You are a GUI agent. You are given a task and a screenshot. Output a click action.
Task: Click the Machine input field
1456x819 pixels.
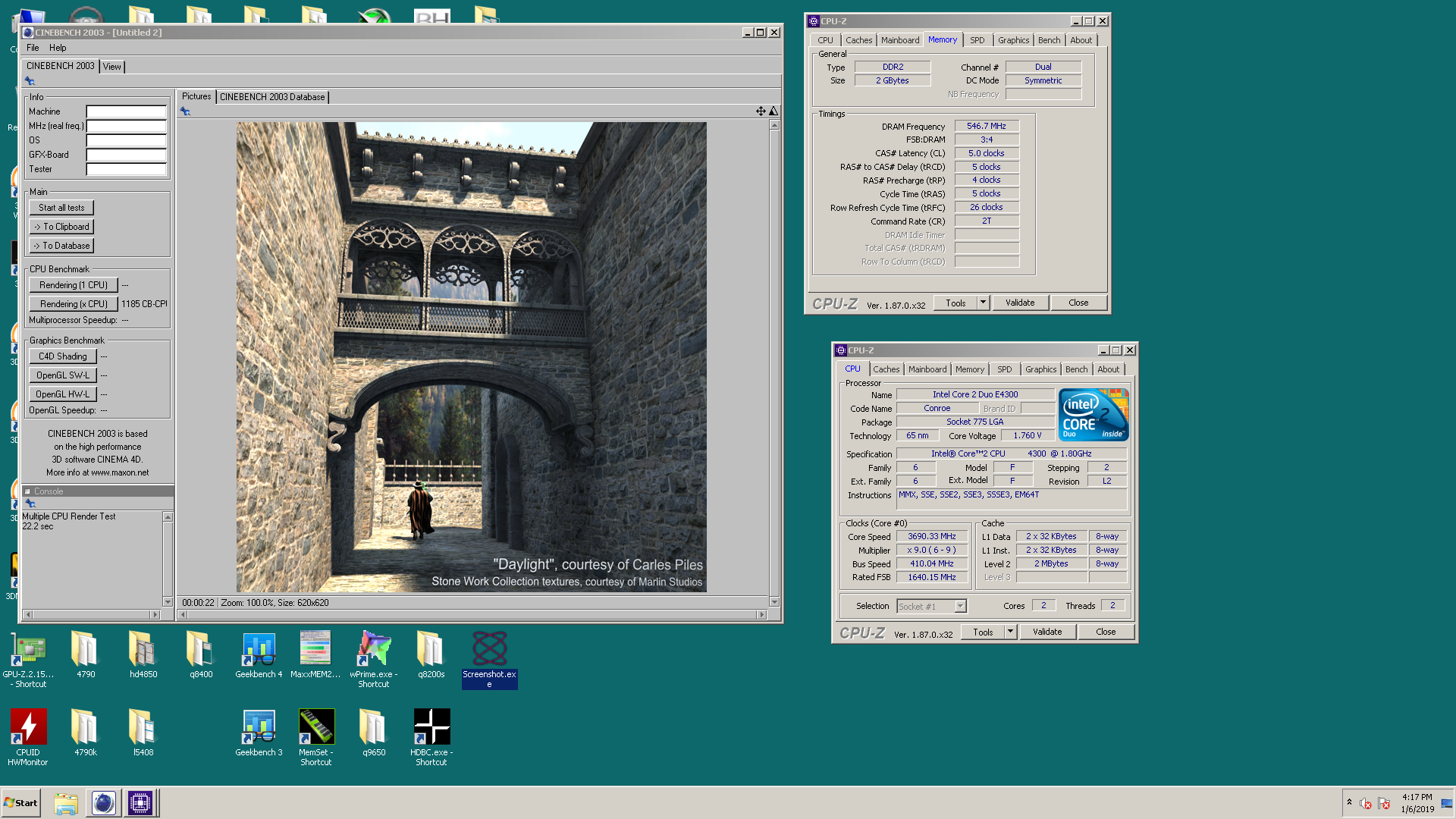coord(126,111)
